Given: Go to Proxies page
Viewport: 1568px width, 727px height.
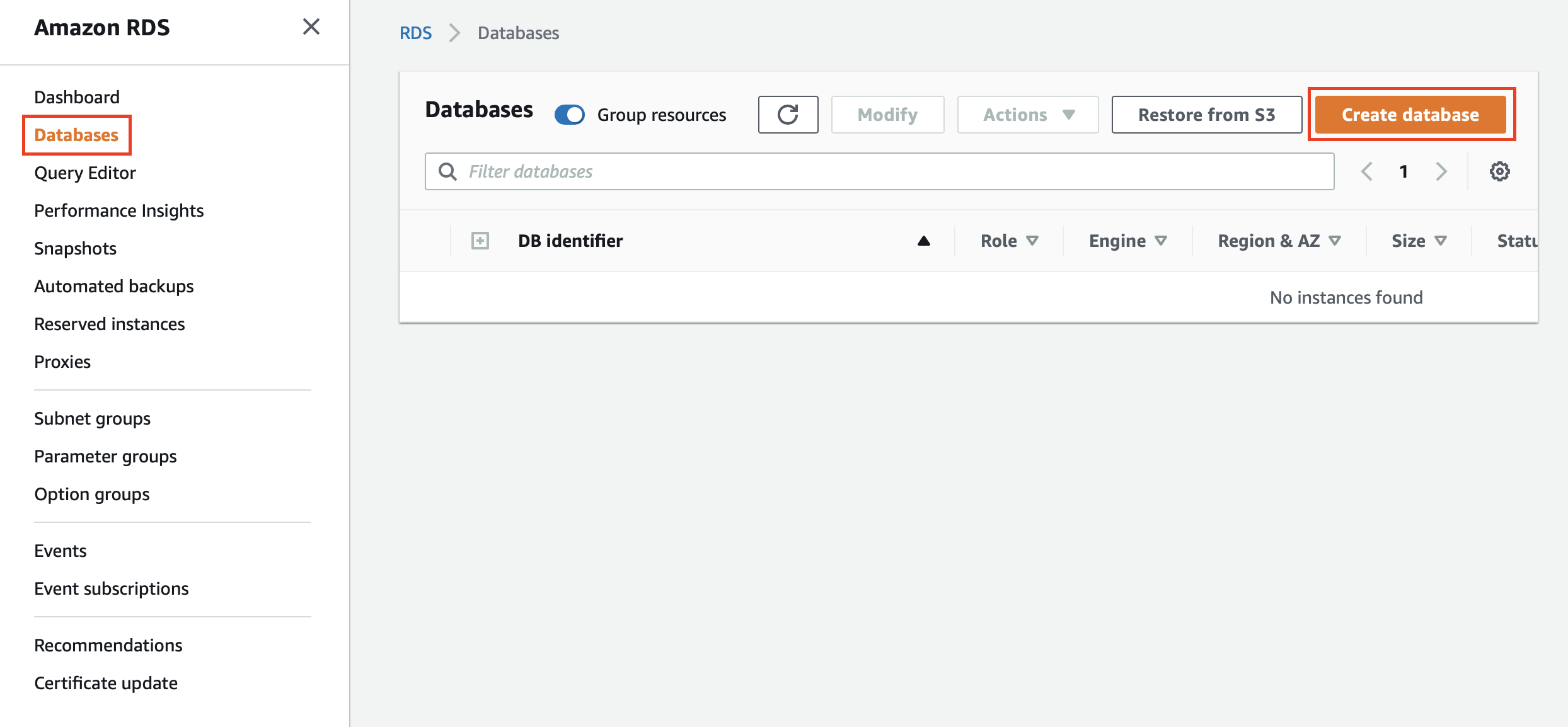Looking at the screenshot, I should click(x=62, y=362).
